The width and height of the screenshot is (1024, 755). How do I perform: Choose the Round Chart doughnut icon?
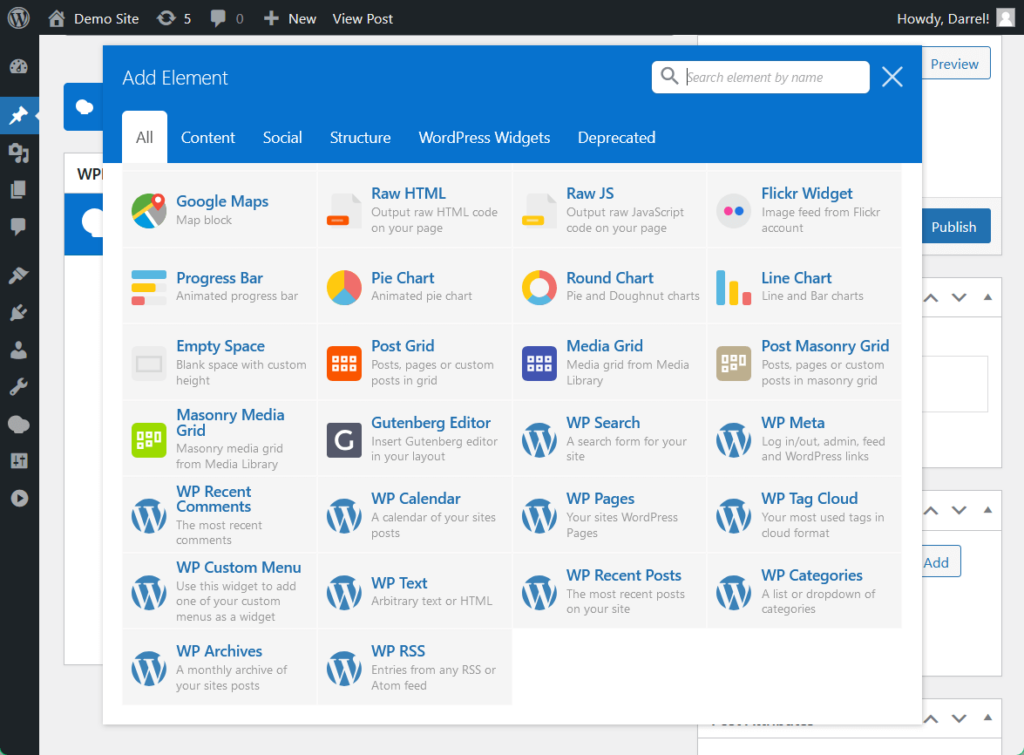point(539,287)
